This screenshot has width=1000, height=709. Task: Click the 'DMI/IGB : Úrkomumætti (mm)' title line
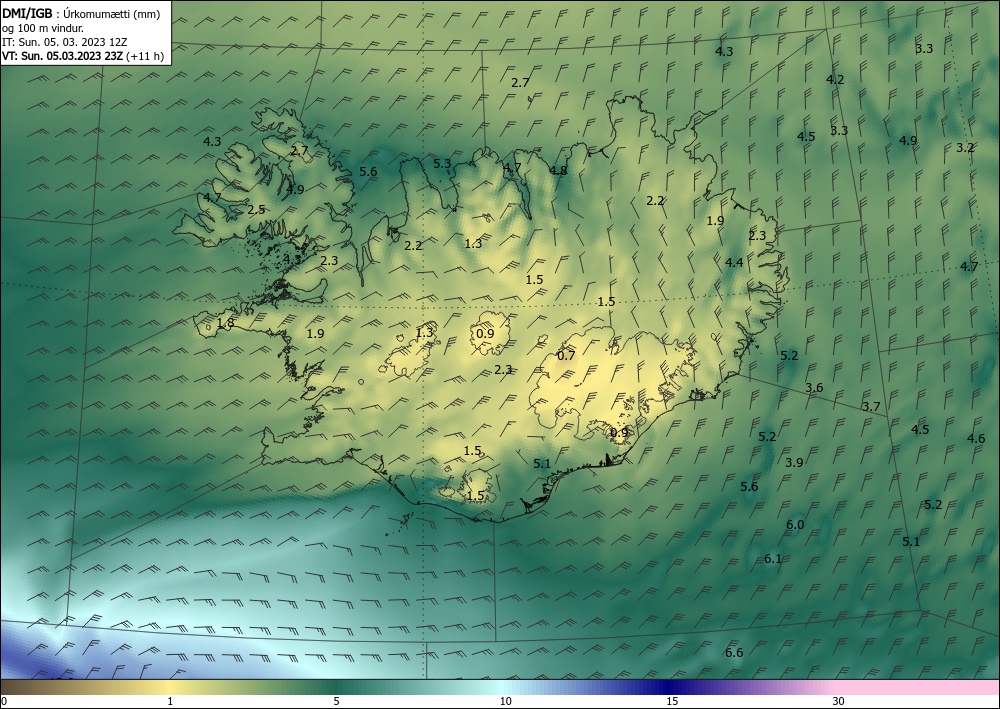point(80,14)
